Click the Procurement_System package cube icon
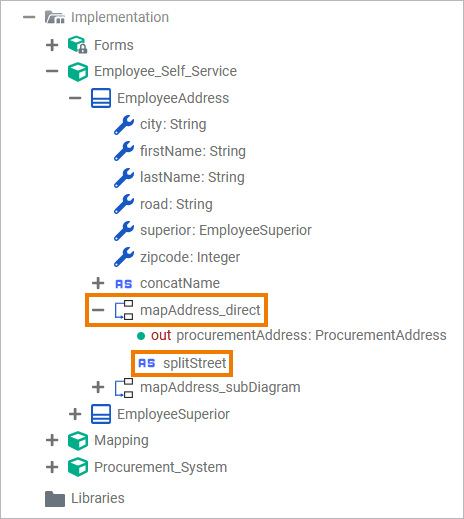464x519 pixels. (78, 467)
